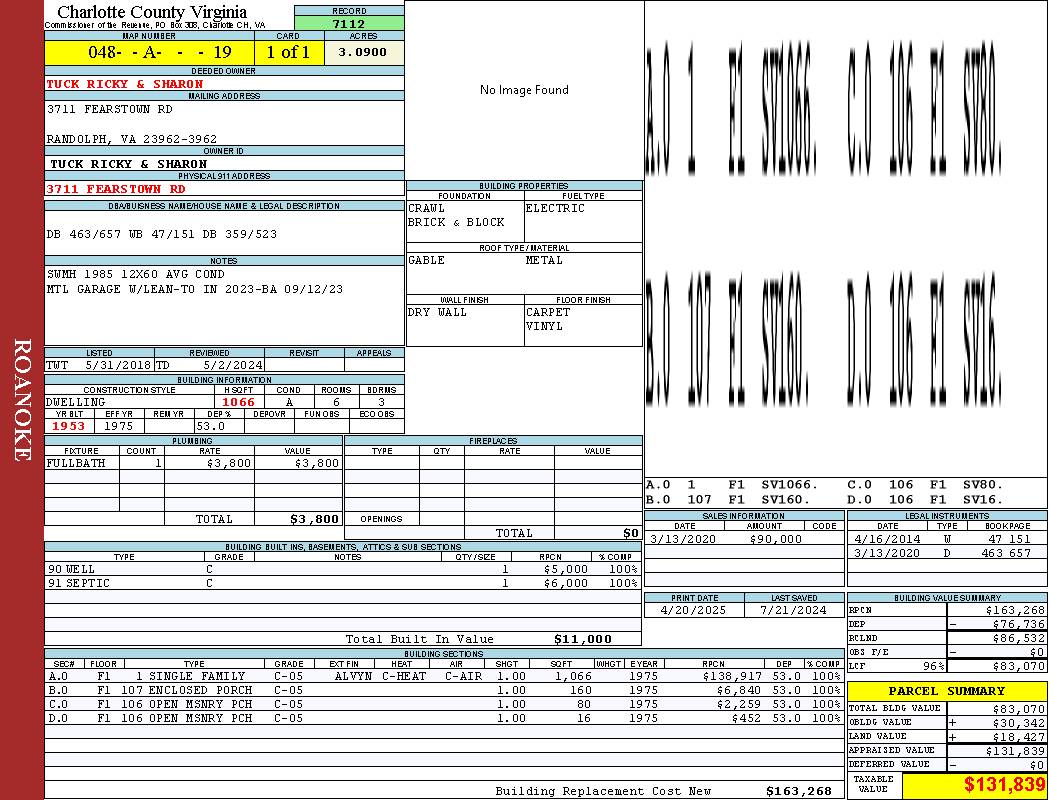Screen dimensions: 1050x800
Task: Click the H SQFT value 1066
Action: click(x=238, y=402)
